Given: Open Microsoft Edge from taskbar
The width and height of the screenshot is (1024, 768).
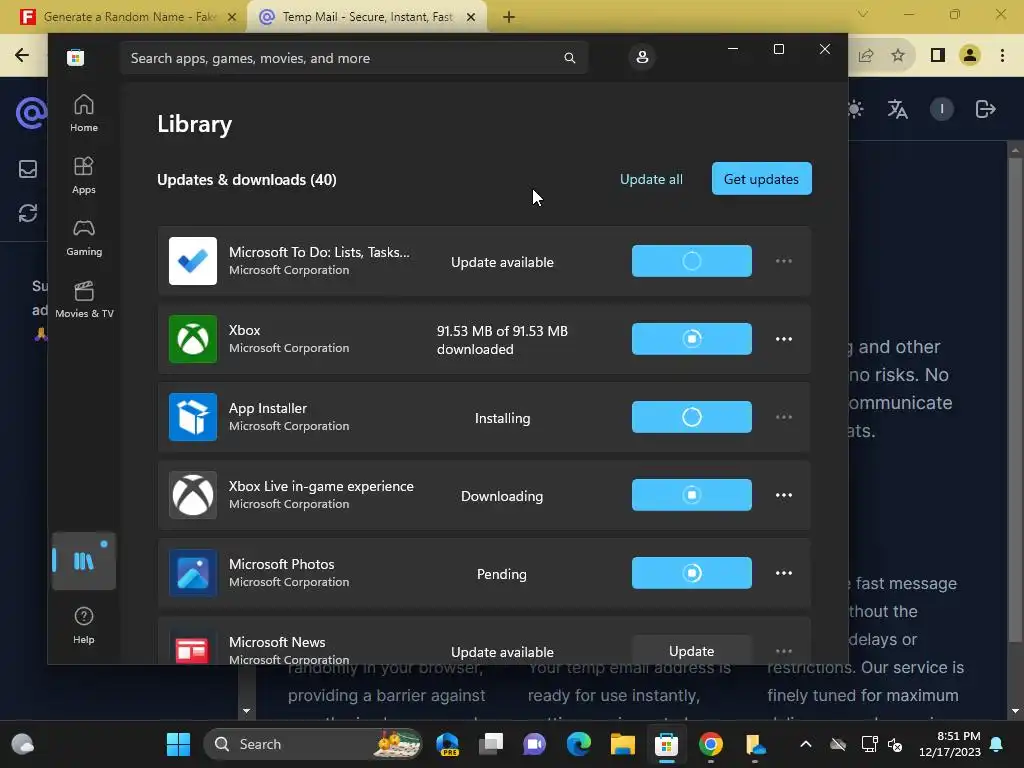Looking at the screenshot, I should tap(579, 744).
